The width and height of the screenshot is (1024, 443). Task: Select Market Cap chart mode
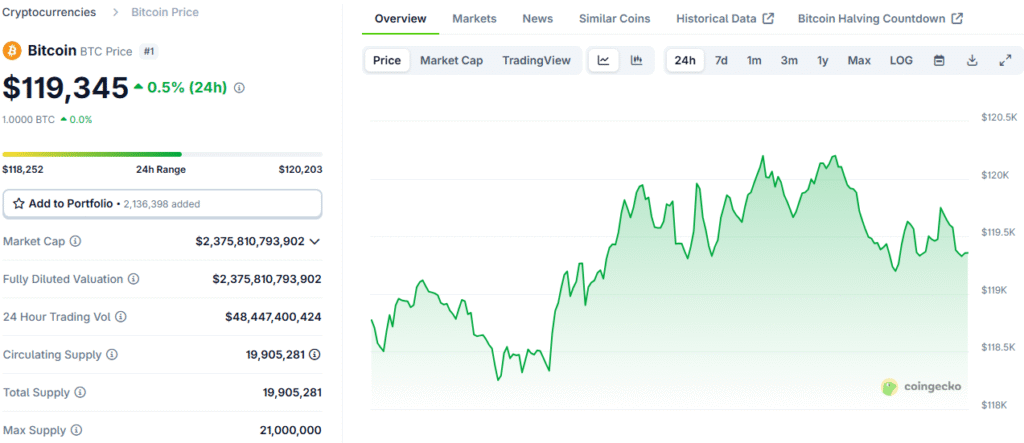click(x=451, y=61)
